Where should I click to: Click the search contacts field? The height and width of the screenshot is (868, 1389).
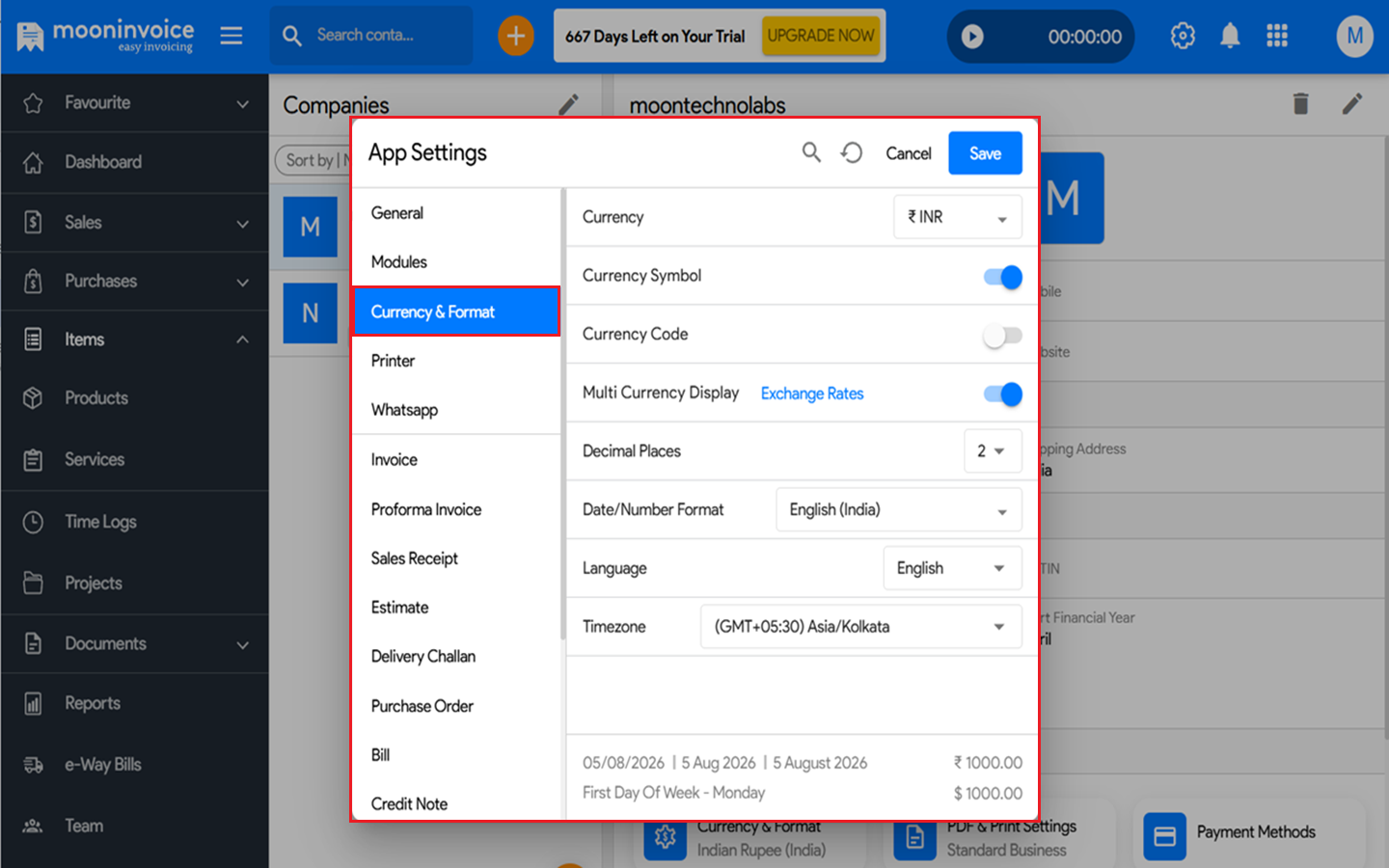[x=371, y=36]
